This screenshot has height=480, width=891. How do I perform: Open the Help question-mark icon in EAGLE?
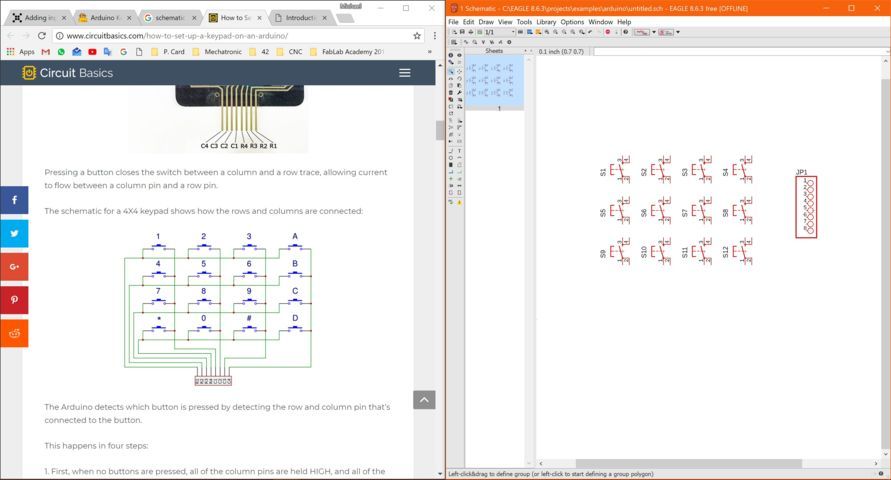(x=626, y=32)
